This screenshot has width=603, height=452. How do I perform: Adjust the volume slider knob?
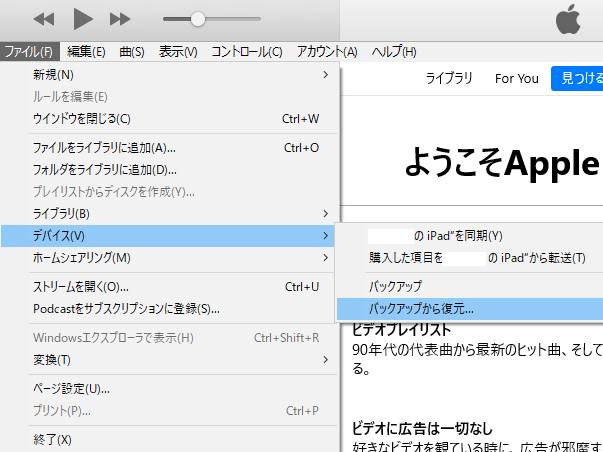pyautogui.click(x=198, y=19)
